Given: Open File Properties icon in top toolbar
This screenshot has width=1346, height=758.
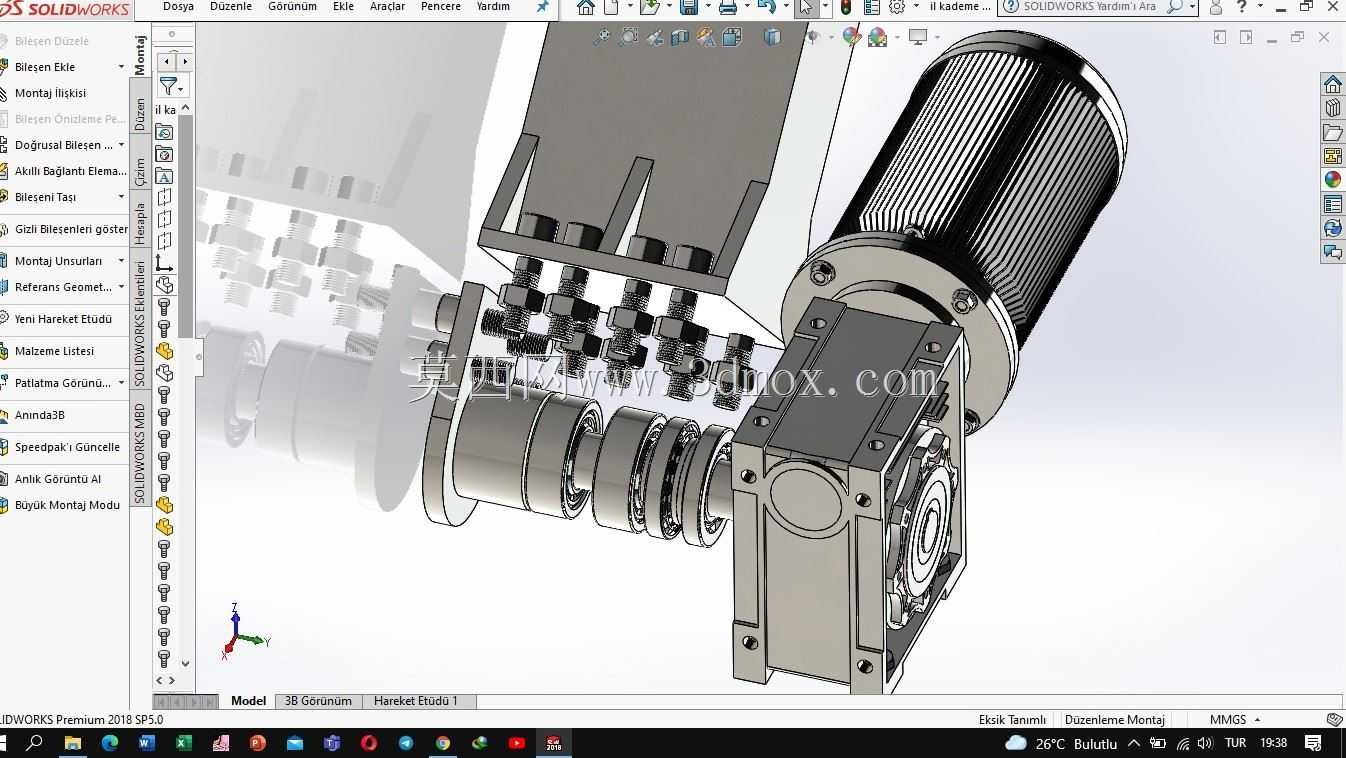Looking at the screenshot, I should point(871,7).
